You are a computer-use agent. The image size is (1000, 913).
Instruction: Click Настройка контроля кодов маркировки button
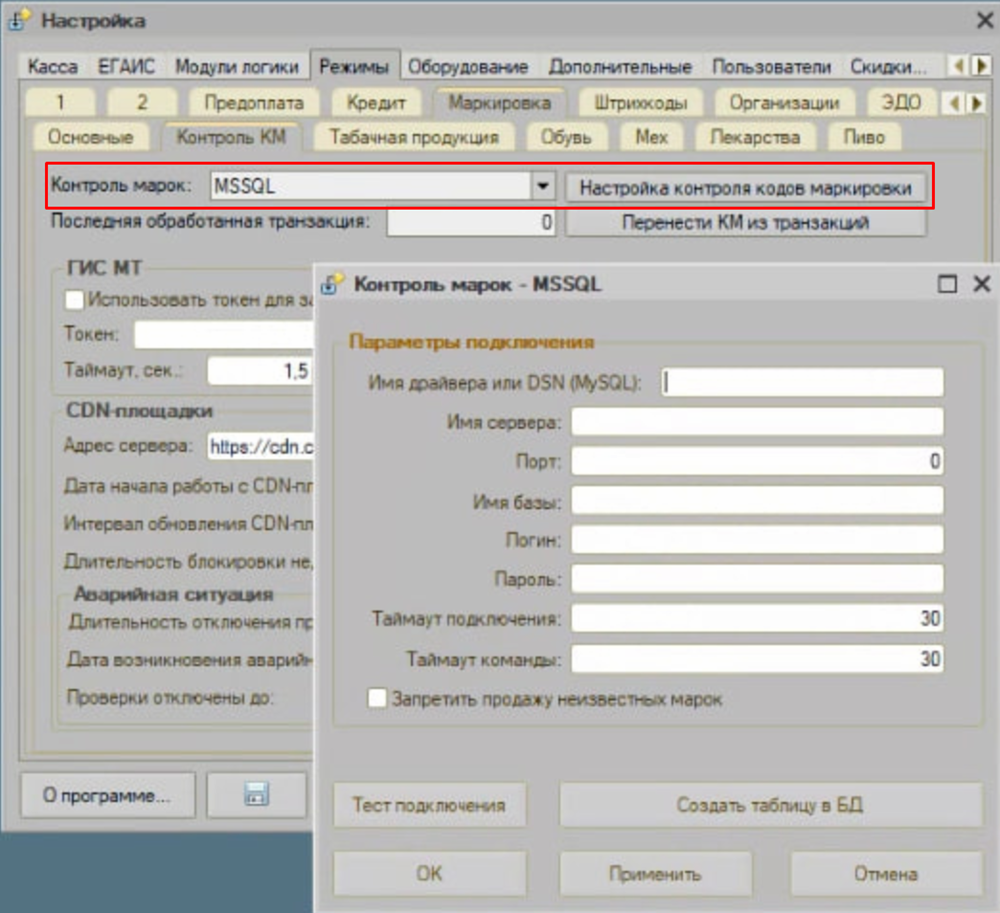746,187
